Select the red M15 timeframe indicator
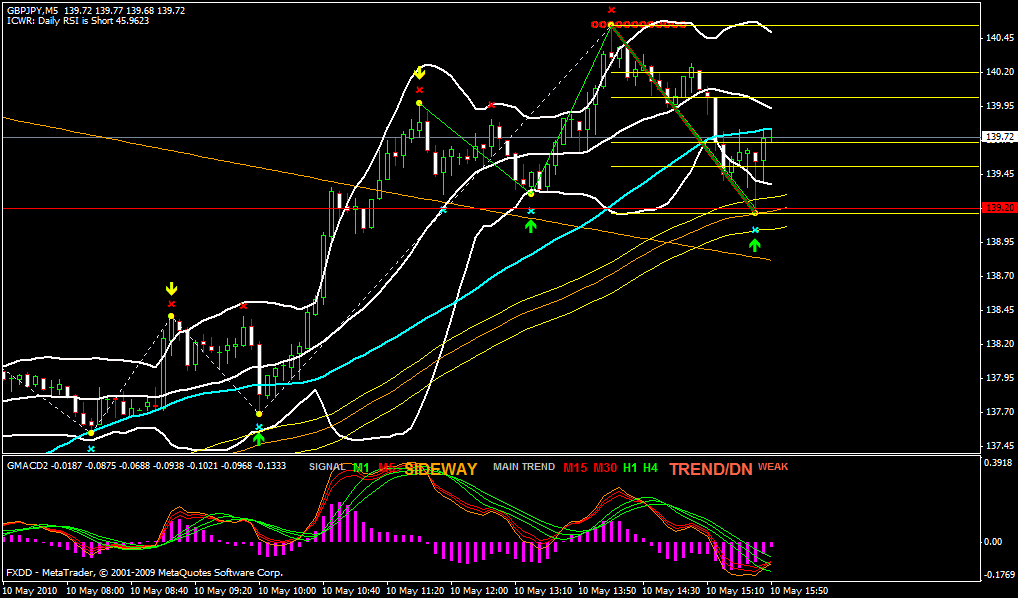The height and width of the screenshot is (598, 1018). pos(574,467)
